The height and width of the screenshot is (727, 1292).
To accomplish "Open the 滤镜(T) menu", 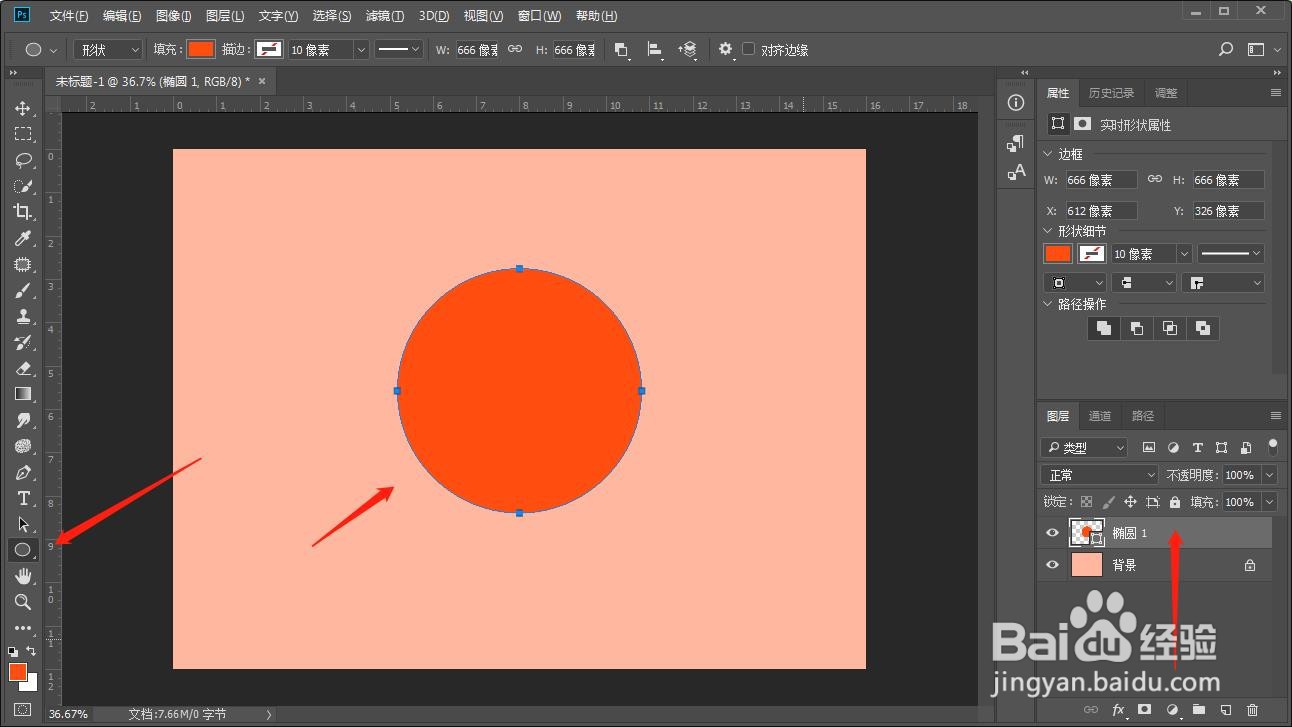I will (385, 16).
